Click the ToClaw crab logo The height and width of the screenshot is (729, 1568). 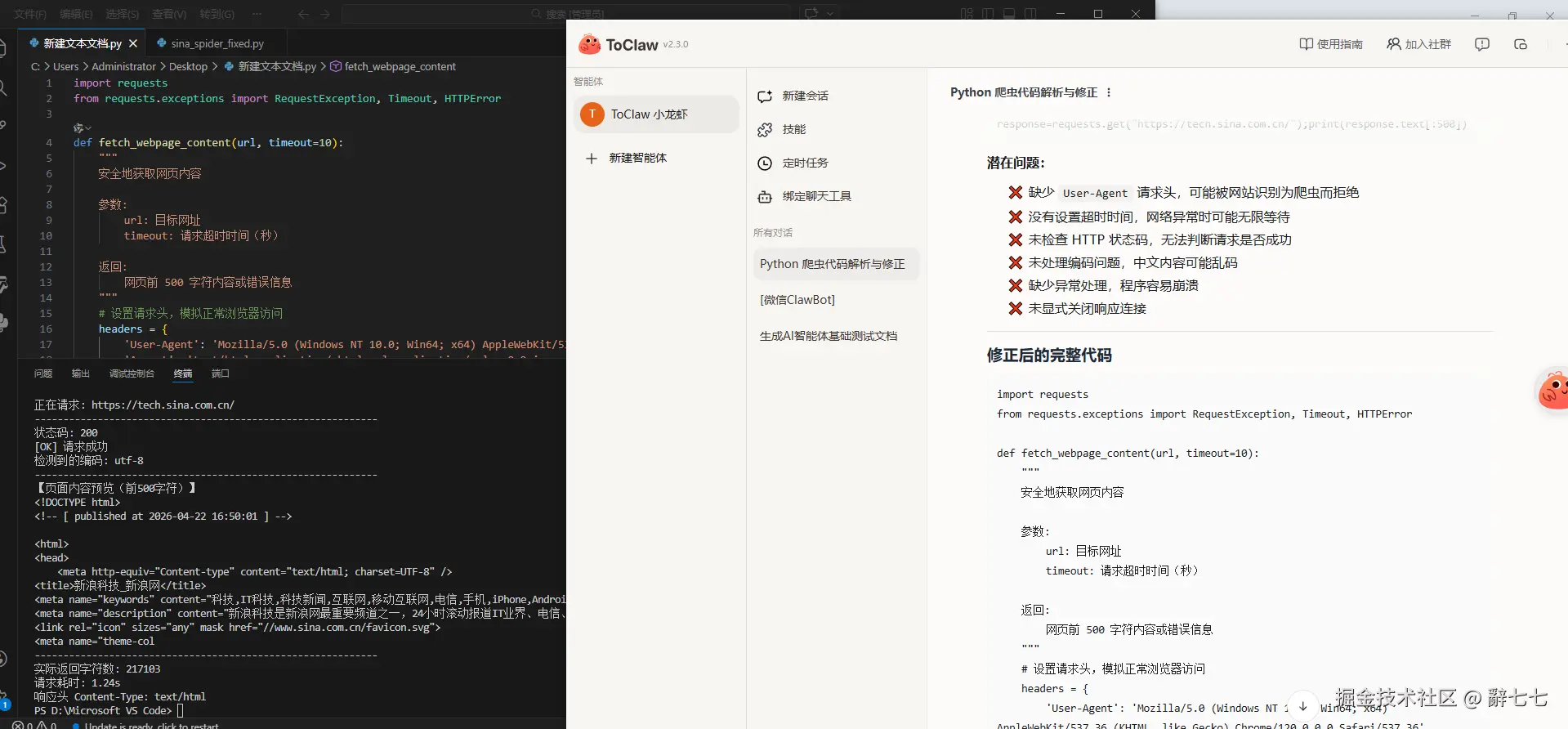click(x=589, y=44)
